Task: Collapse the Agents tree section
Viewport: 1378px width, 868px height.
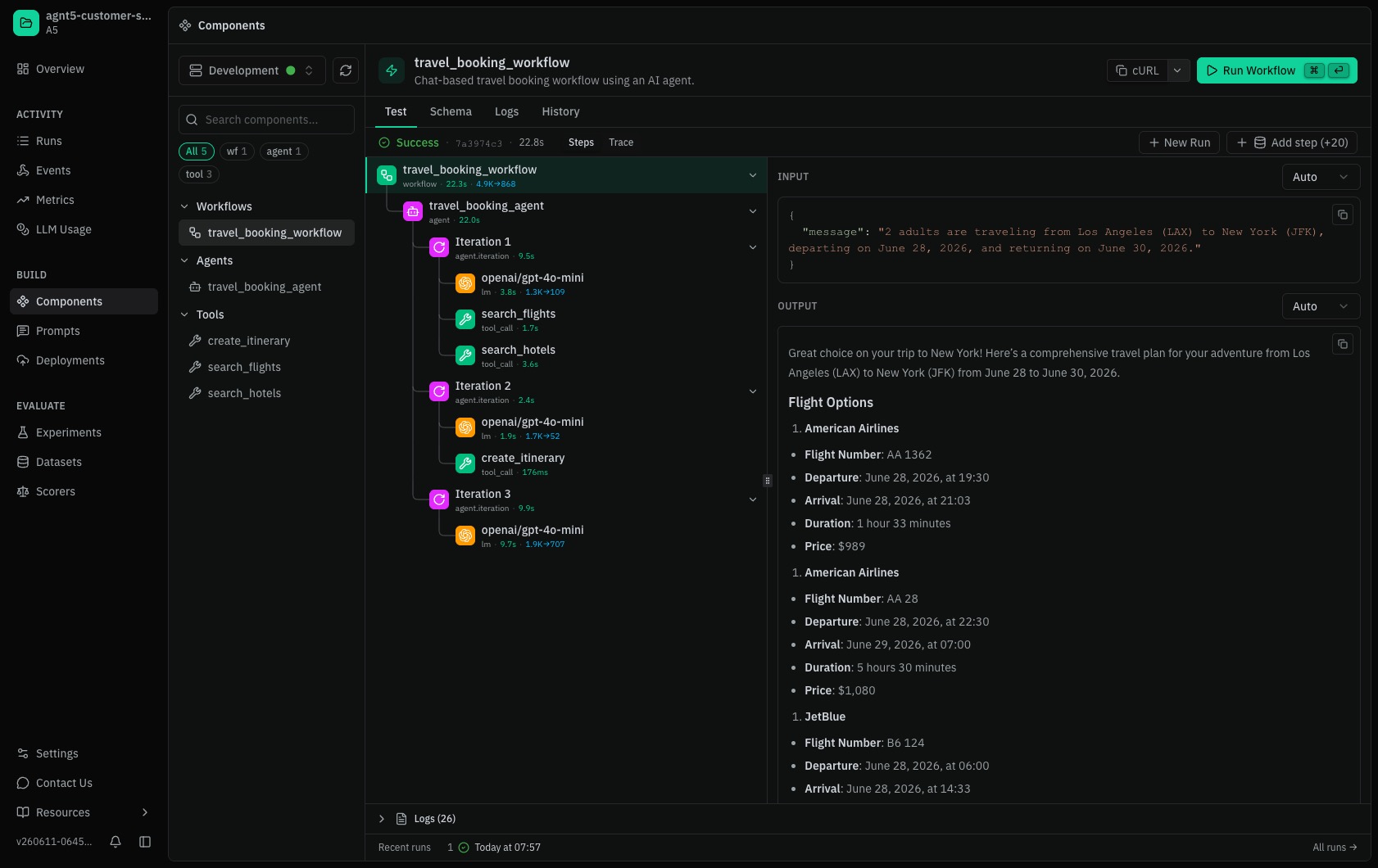Action: pos(184,260)
